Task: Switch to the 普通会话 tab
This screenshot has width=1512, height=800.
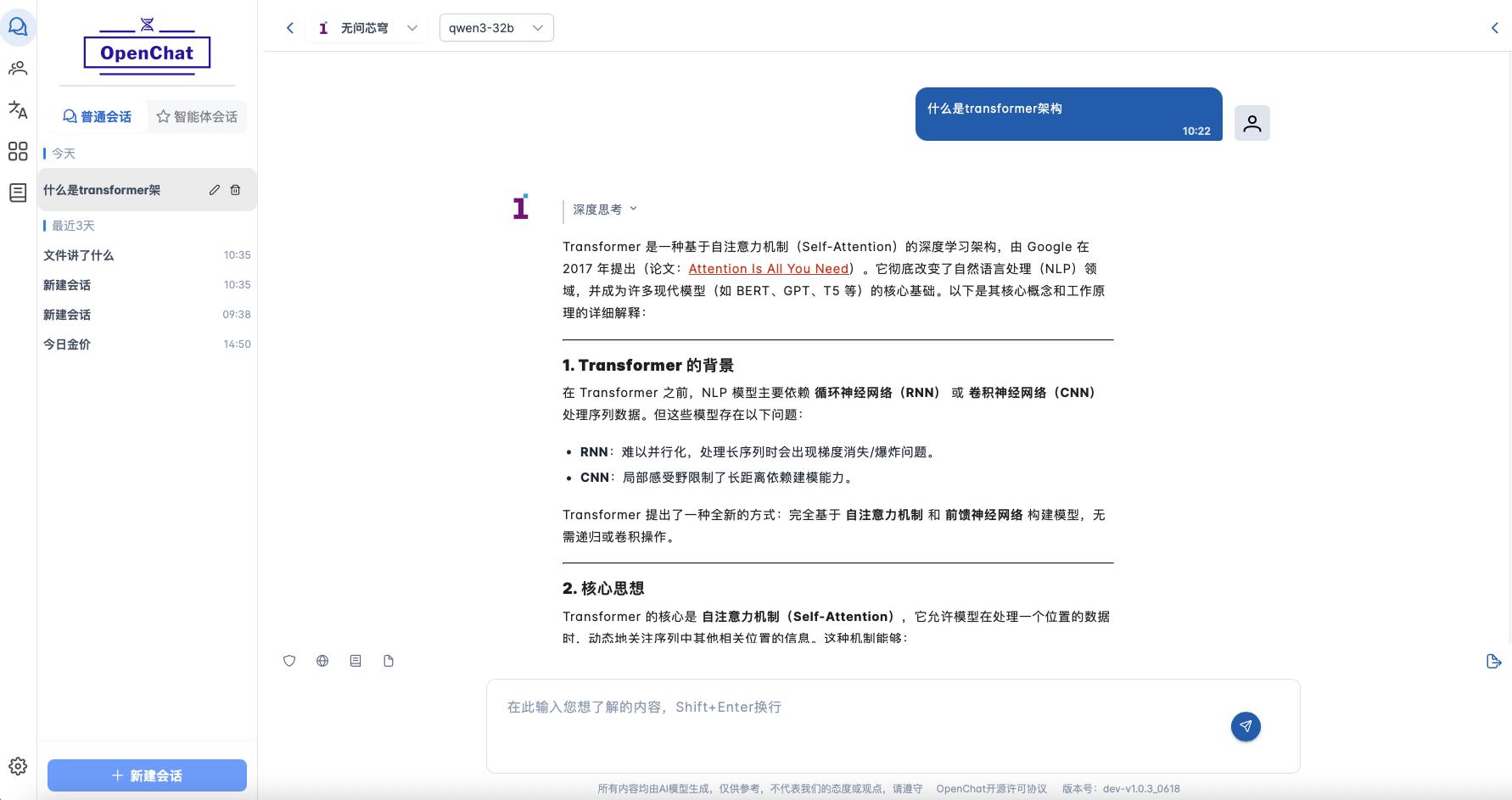Action: (x=98, y=116)
